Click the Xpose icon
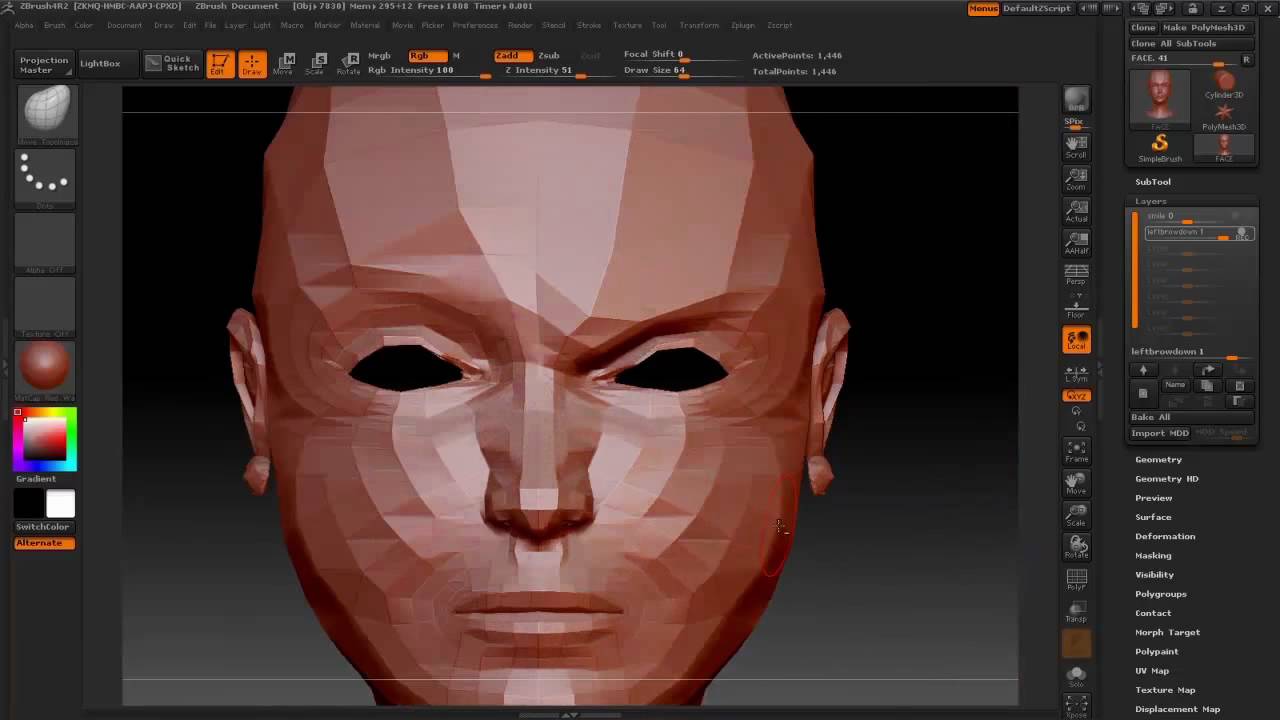 pyautogui.click(x=1076, y=706)
